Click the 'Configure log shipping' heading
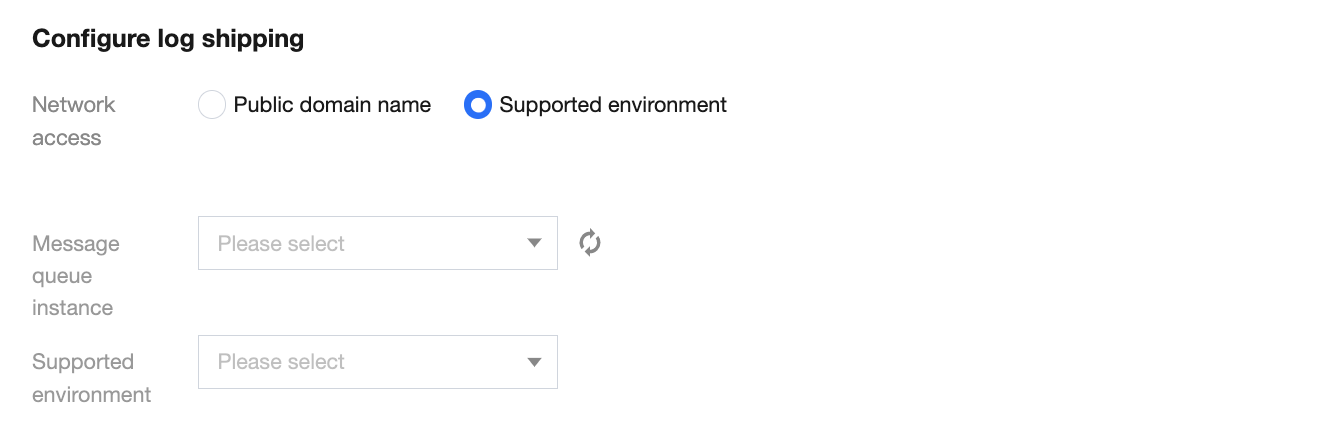 coord(168,39)
